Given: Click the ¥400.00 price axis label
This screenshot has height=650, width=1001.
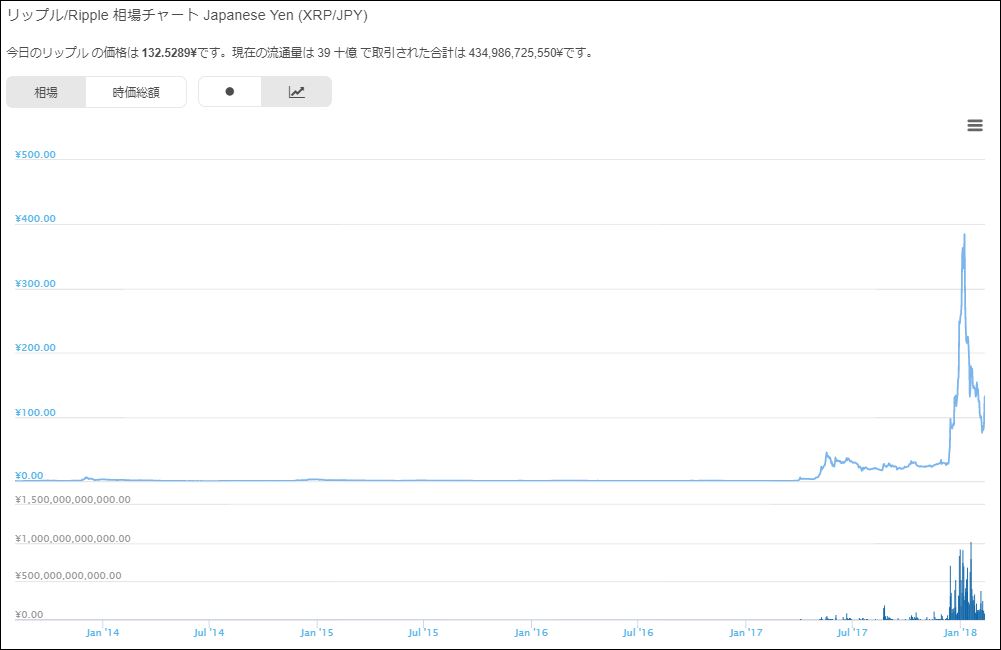Looking at the screenshot, I should (35, 218).
